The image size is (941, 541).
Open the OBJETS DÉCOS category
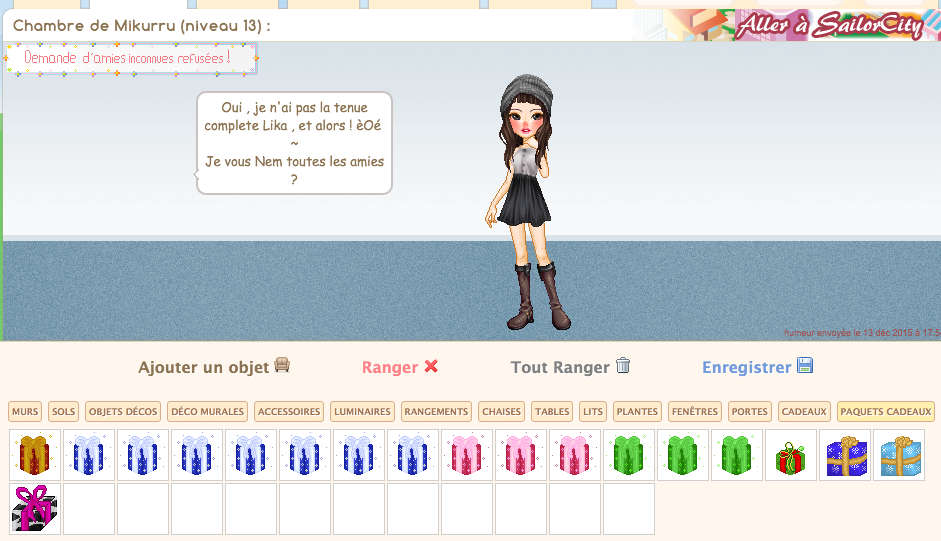coord(123,411)
